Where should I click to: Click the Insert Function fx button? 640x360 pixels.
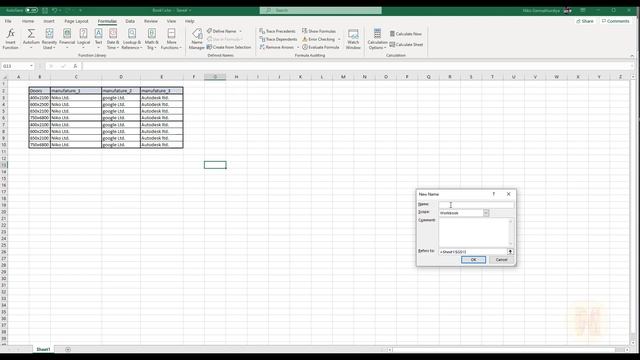click(11, 39)
